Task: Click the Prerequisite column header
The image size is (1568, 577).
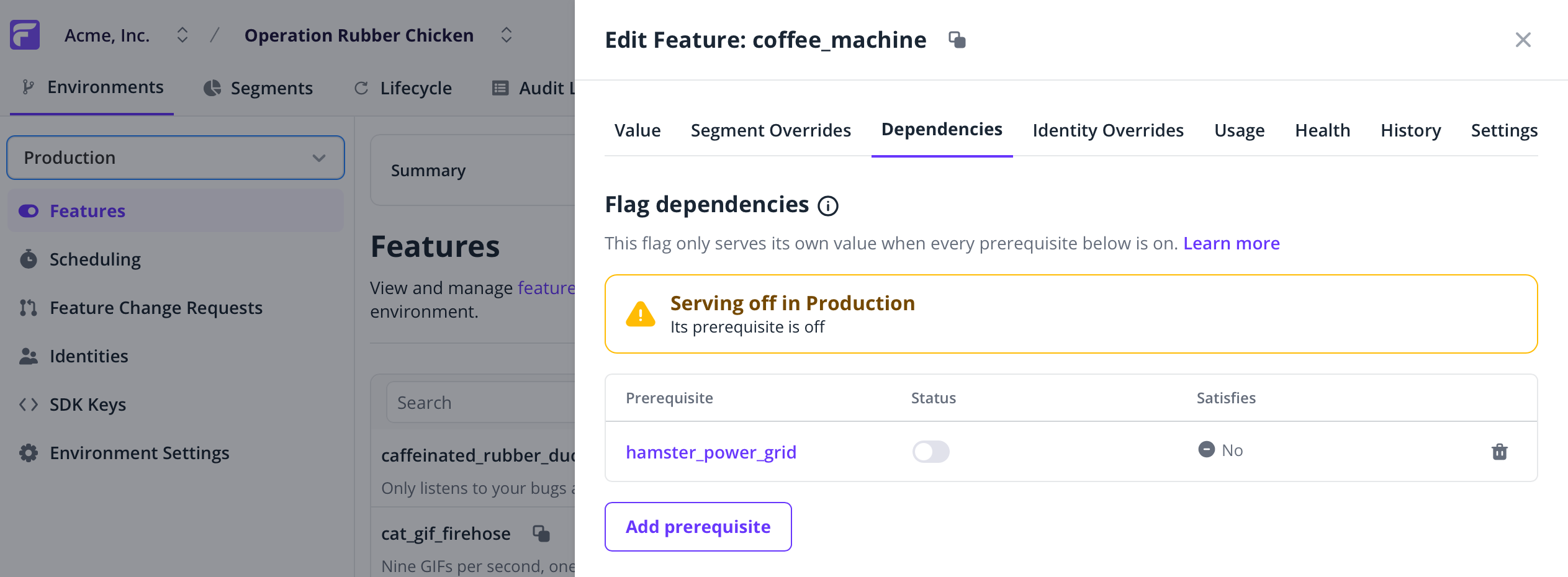Action: click(669, 398)
